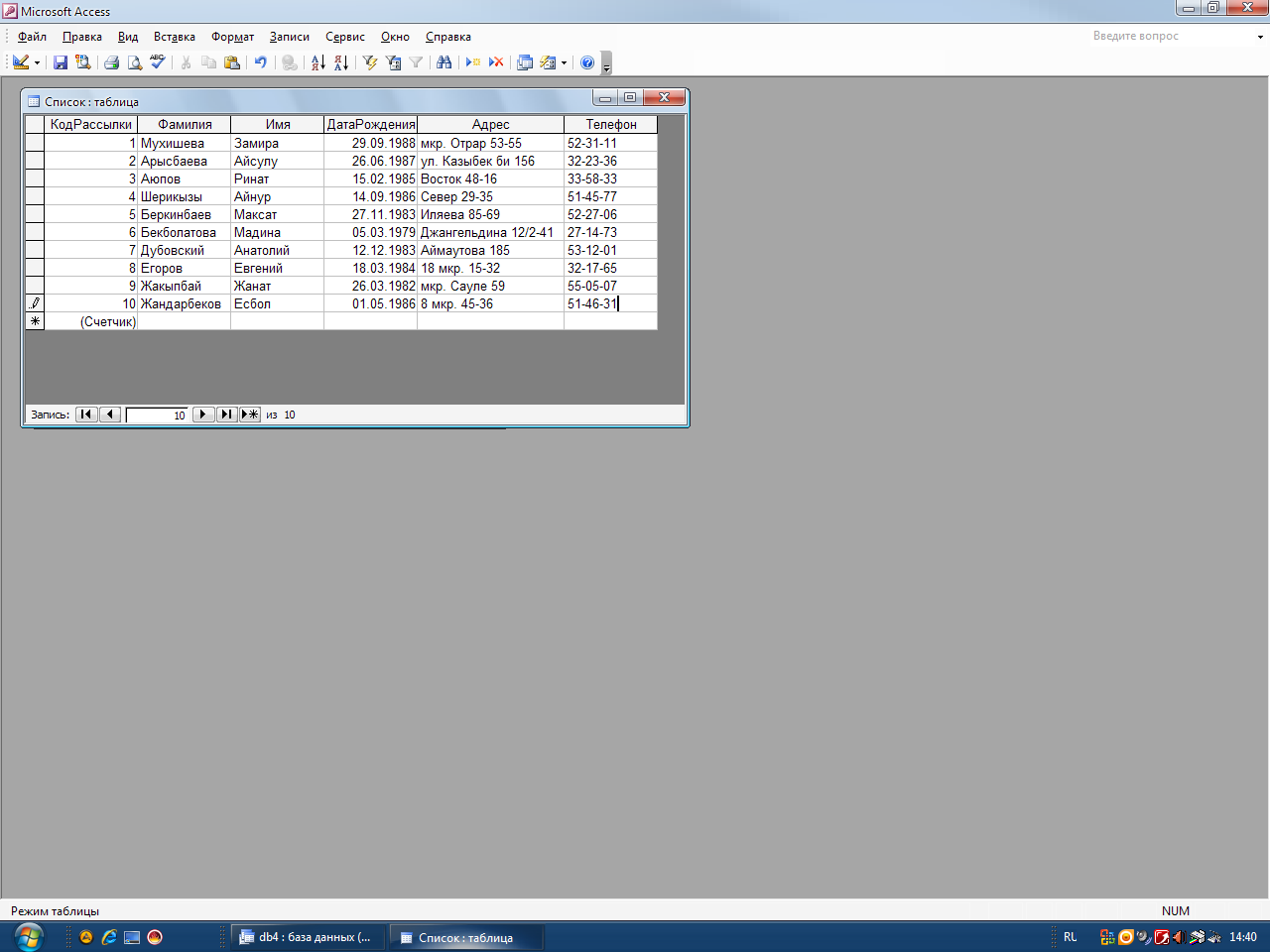Add new record toolbar icon

click(472, 62)
